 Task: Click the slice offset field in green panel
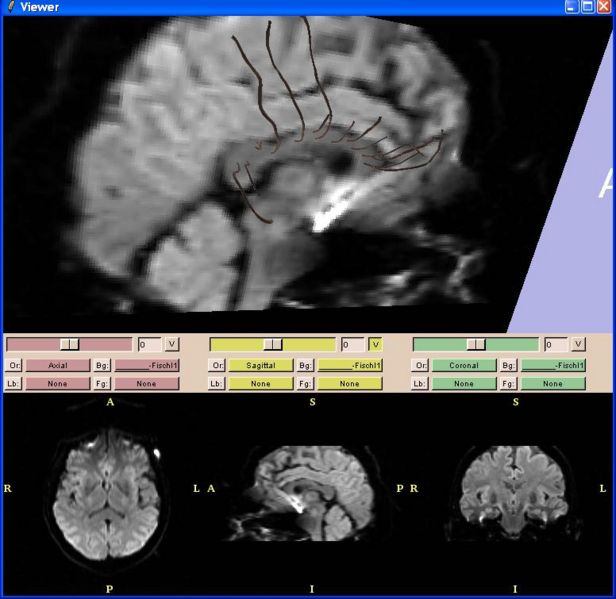[x=553, y=344]
